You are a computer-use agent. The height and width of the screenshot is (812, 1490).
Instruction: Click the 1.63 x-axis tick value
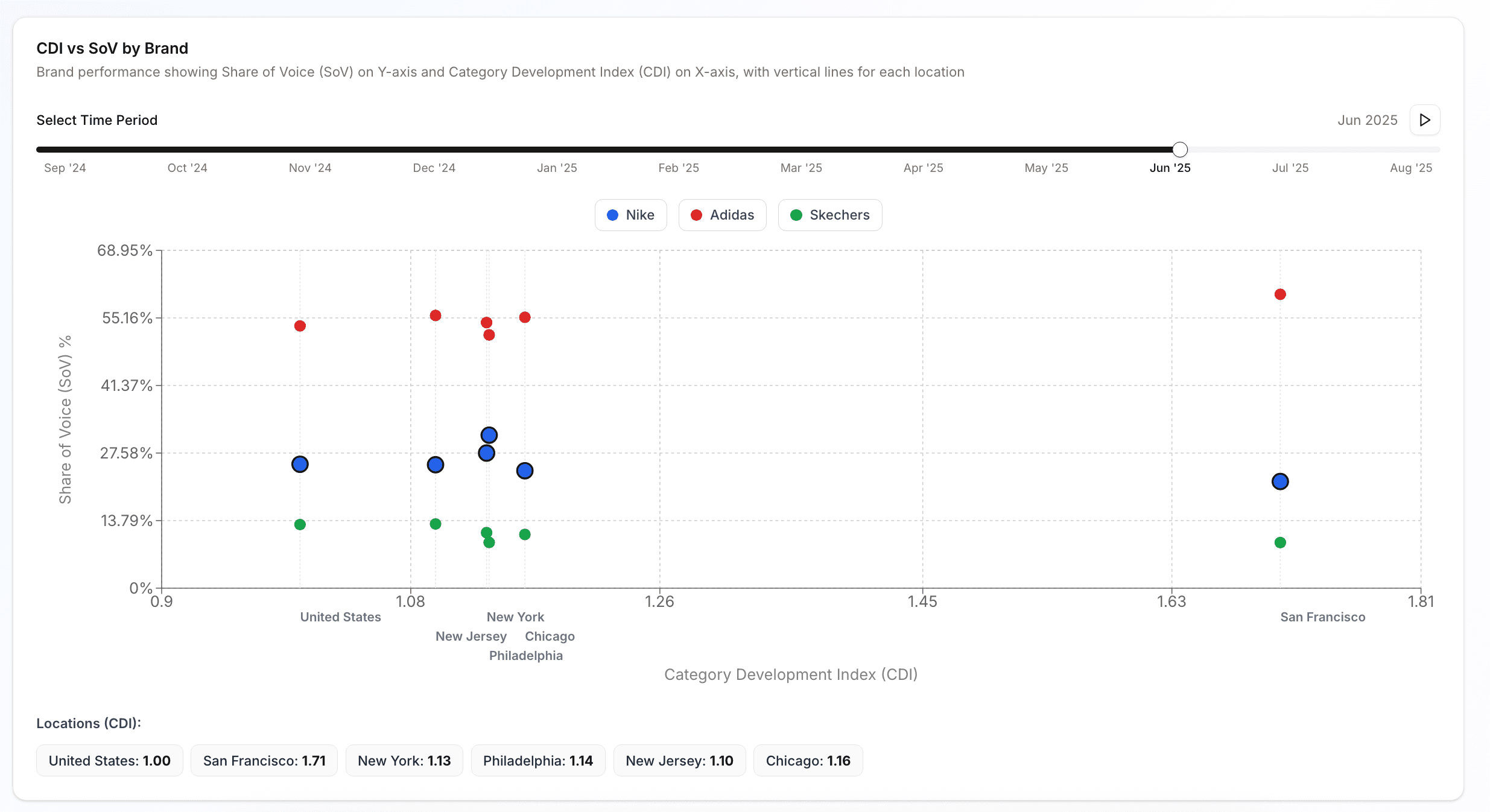coord(1171,601)
